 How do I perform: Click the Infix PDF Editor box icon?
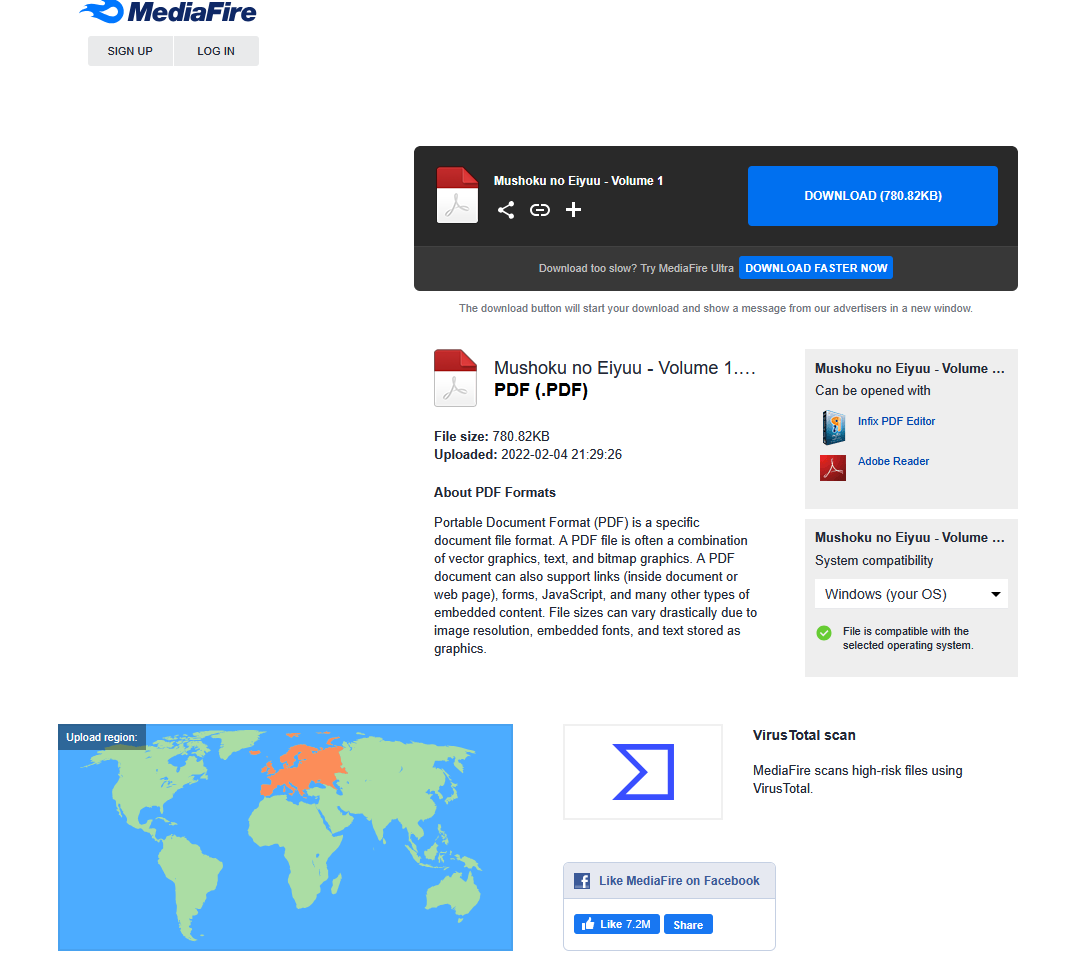(834, 427)
